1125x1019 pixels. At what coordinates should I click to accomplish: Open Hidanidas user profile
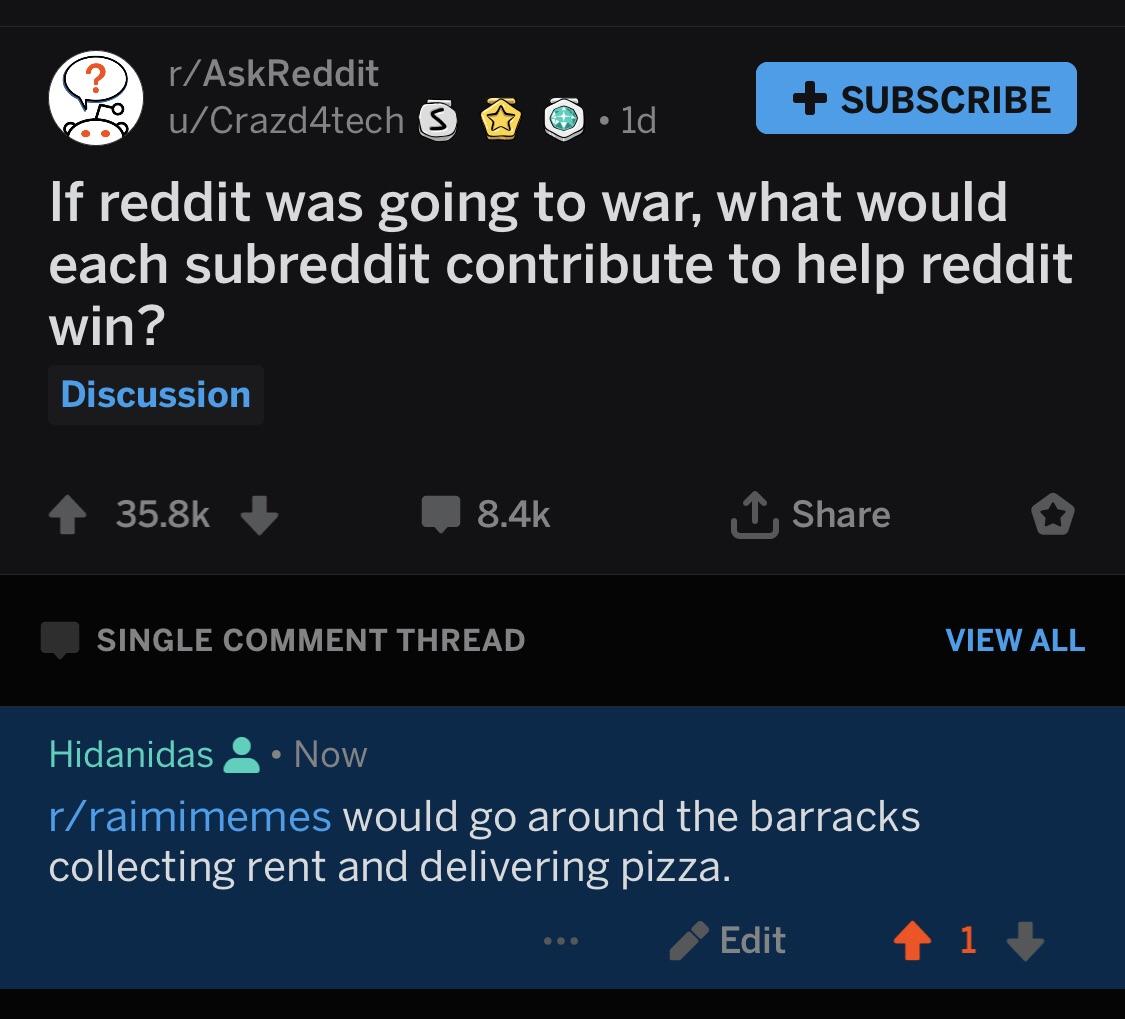[131, 754]
